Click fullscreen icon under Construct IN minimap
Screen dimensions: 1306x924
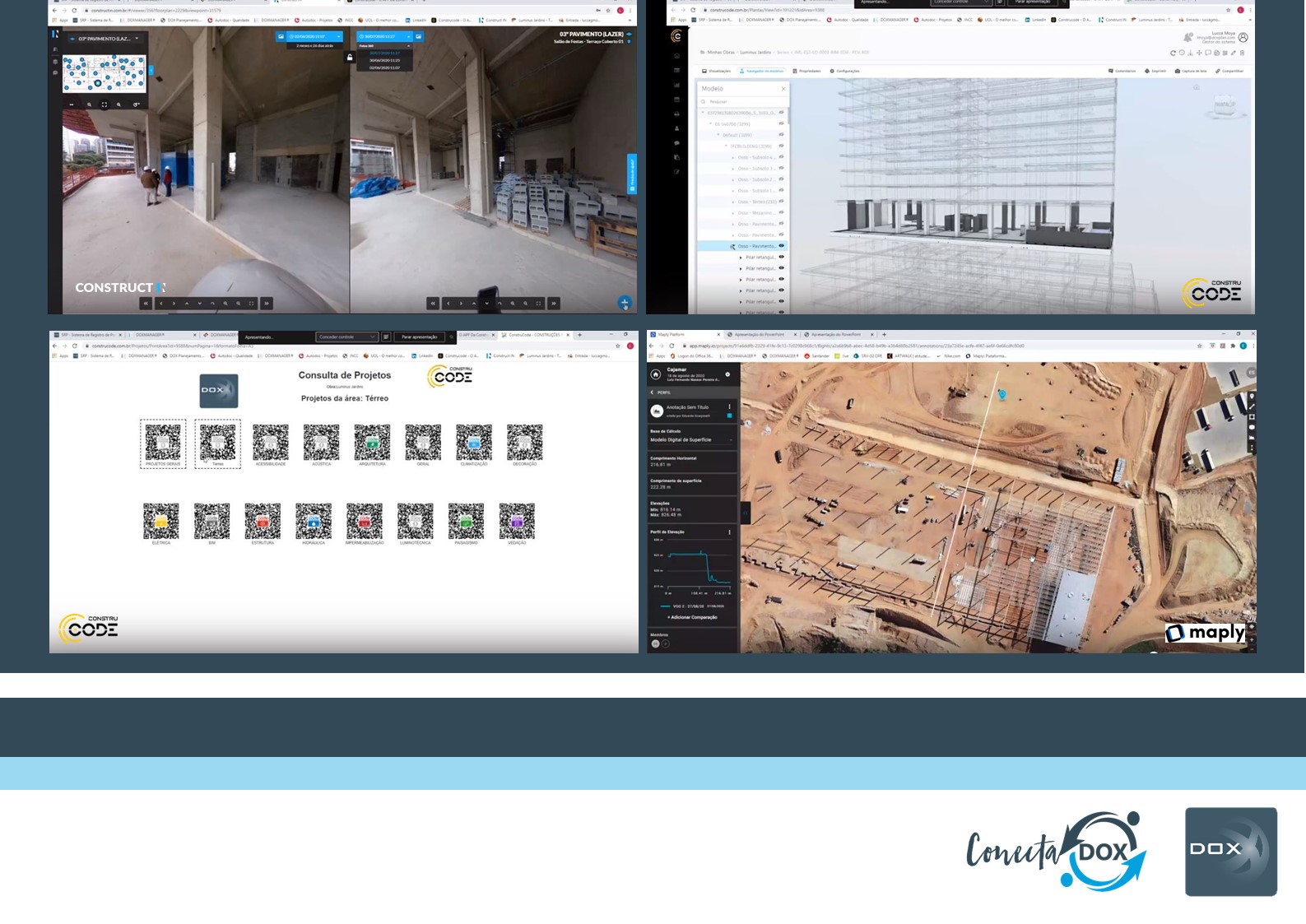coord(105,104)
